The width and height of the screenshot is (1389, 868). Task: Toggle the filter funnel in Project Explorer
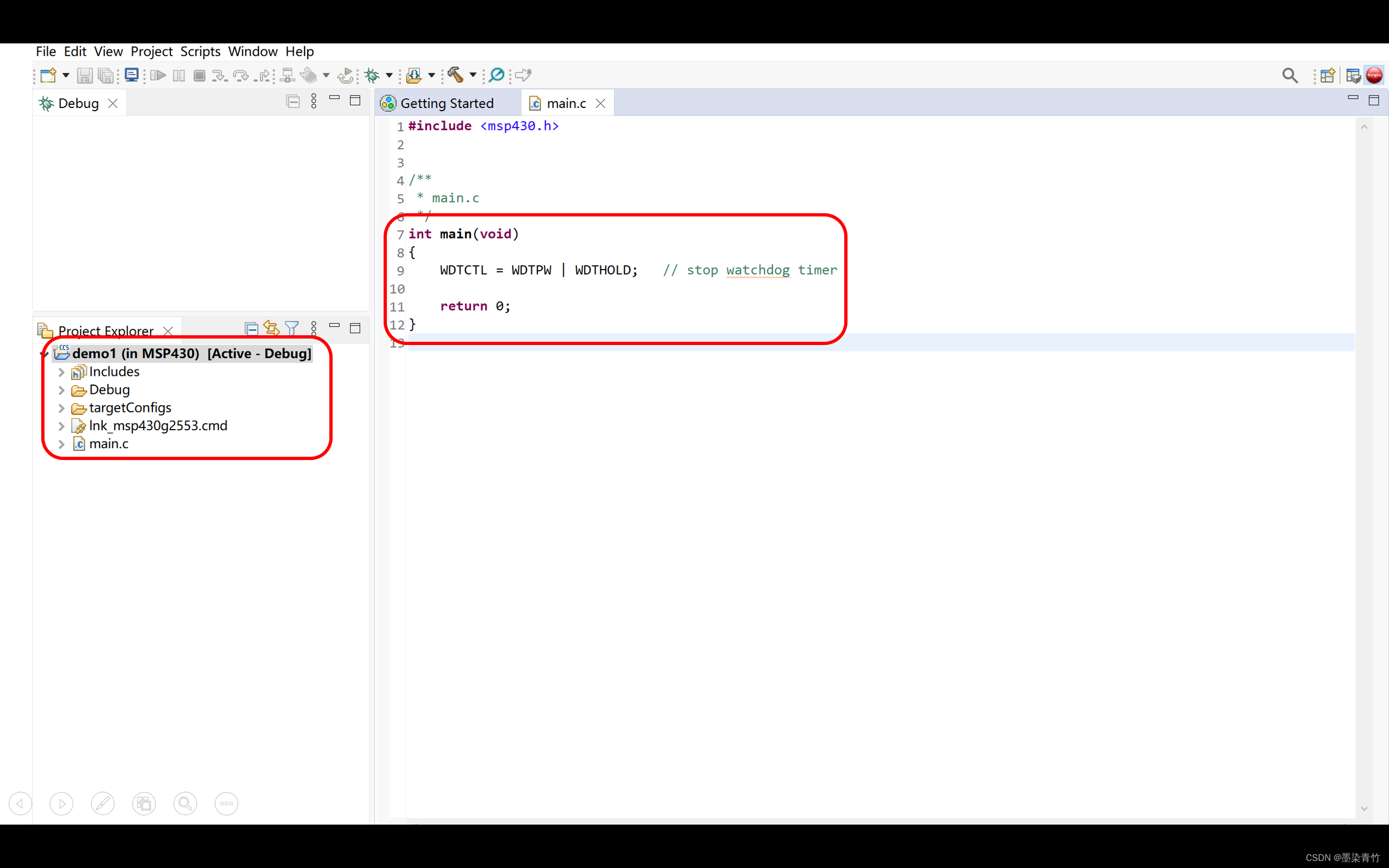pyautogui.click(x=291, y=328)
